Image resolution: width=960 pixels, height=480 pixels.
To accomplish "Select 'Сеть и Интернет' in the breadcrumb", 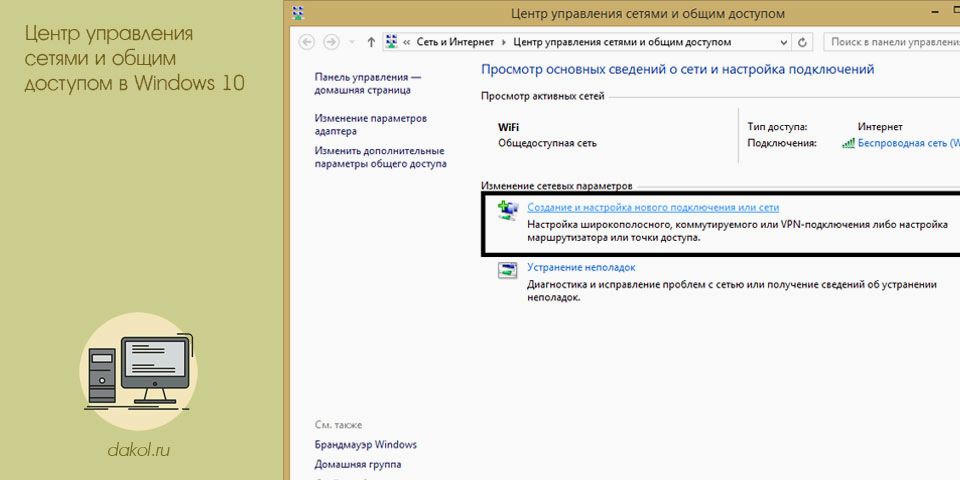I will [x=455, y=42].
